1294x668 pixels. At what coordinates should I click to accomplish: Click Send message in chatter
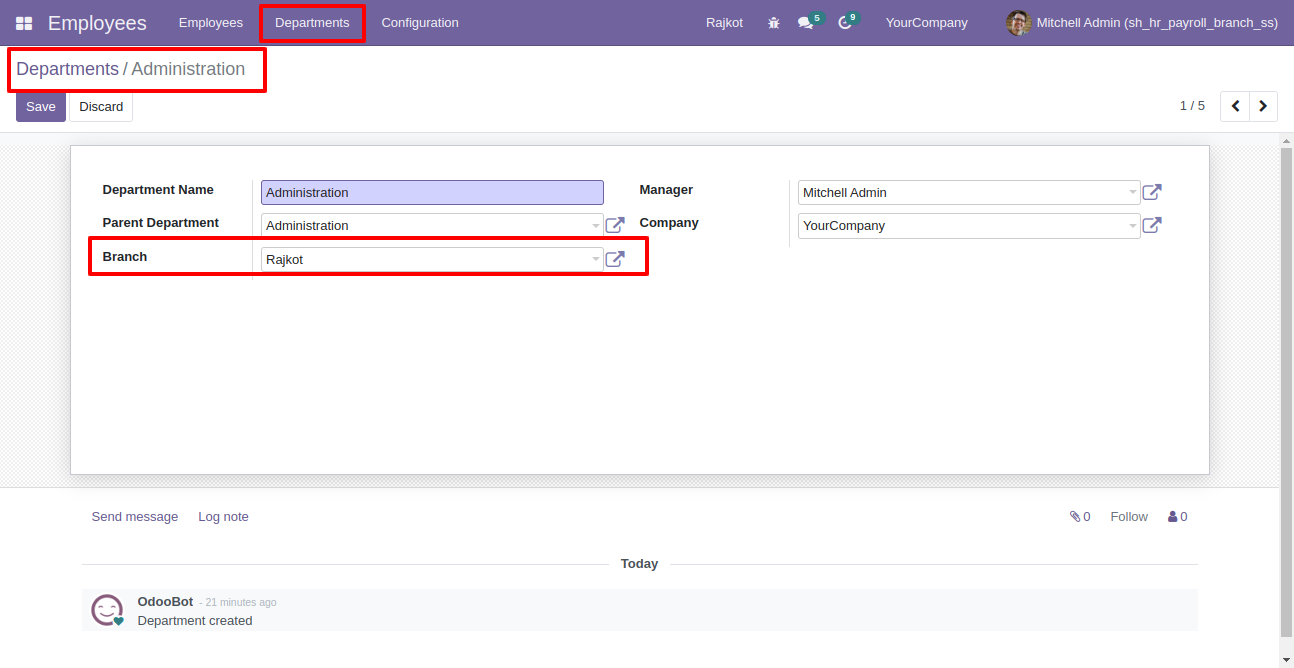pyautogui.click(x=135, y=517)
